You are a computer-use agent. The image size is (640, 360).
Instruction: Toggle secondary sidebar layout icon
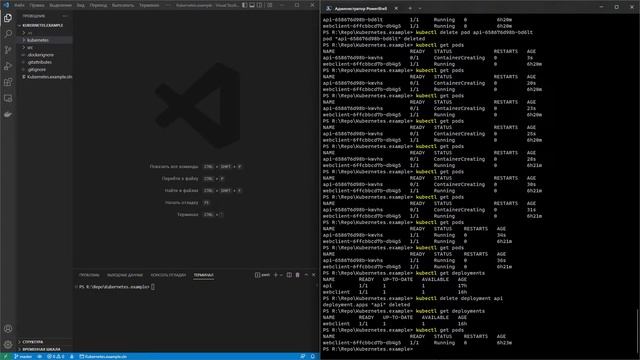coord(260,5)
